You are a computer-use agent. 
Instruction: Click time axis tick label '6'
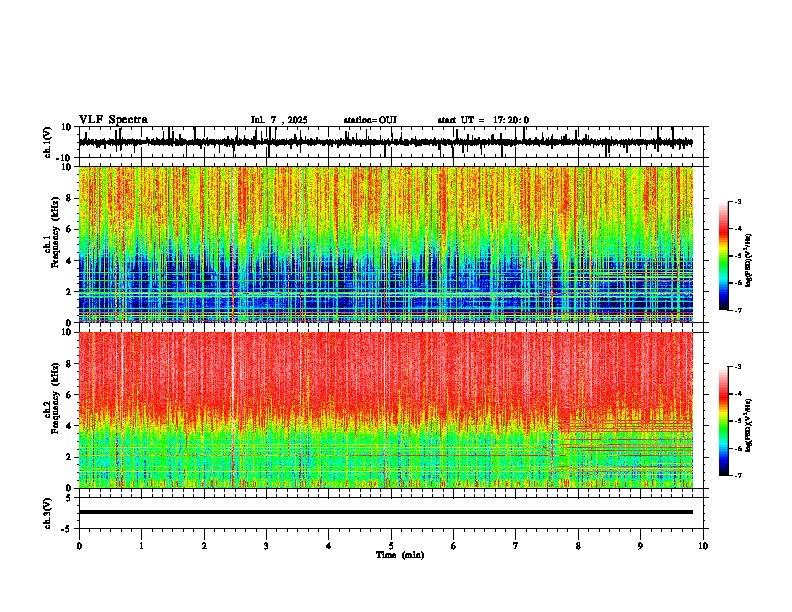coord(454,546)
